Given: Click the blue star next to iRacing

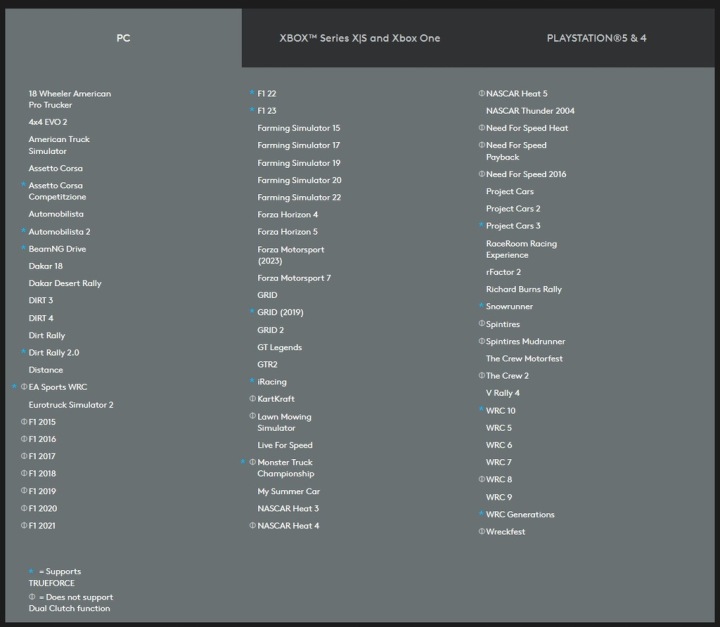Looking at the screenshot, I should [252, 381].
